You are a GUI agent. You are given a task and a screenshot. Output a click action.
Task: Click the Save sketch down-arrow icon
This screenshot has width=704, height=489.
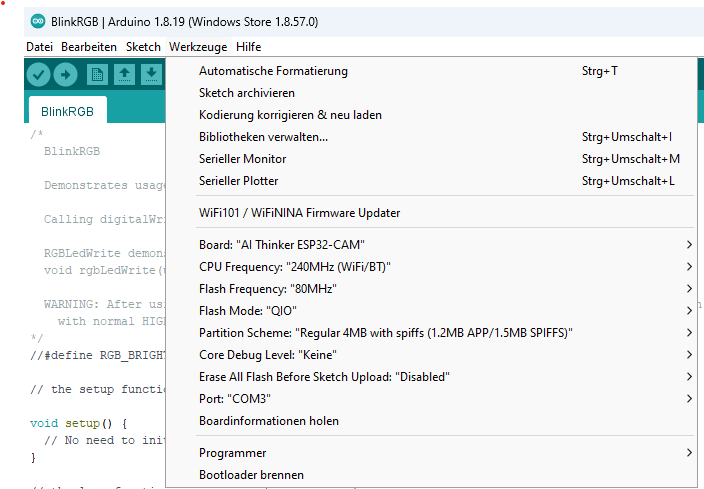click(150, 74)
